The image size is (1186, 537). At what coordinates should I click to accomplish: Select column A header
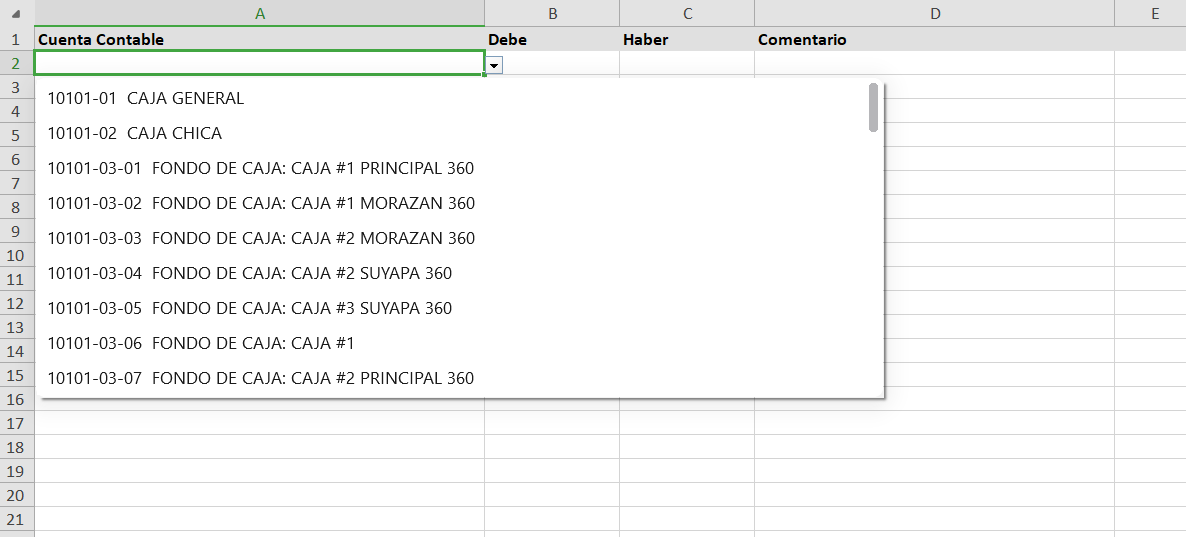pyautogui.click(x=259, y=14)
